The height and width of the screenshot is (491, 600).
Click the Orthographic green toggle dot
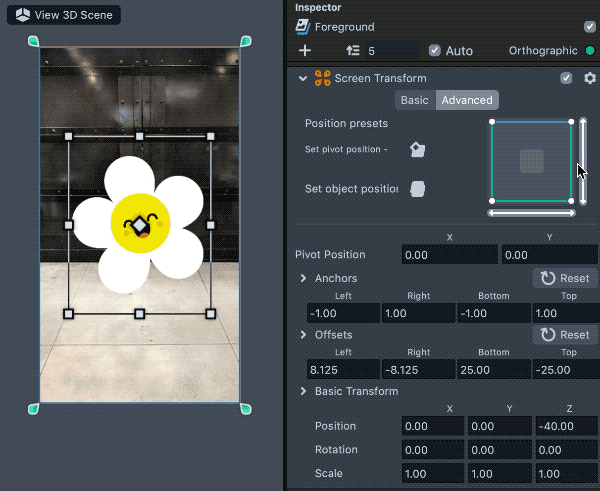(x=590, y=51)
